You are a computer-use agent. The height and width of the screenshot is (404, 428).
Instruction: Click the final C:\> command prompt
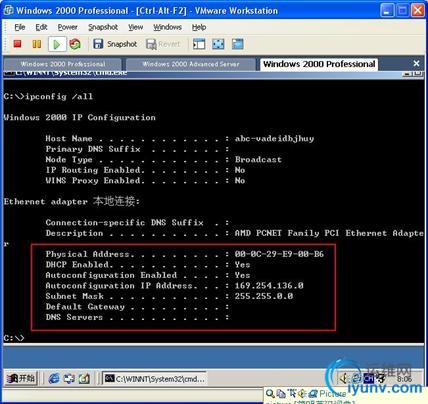click(x=14, y=338)
